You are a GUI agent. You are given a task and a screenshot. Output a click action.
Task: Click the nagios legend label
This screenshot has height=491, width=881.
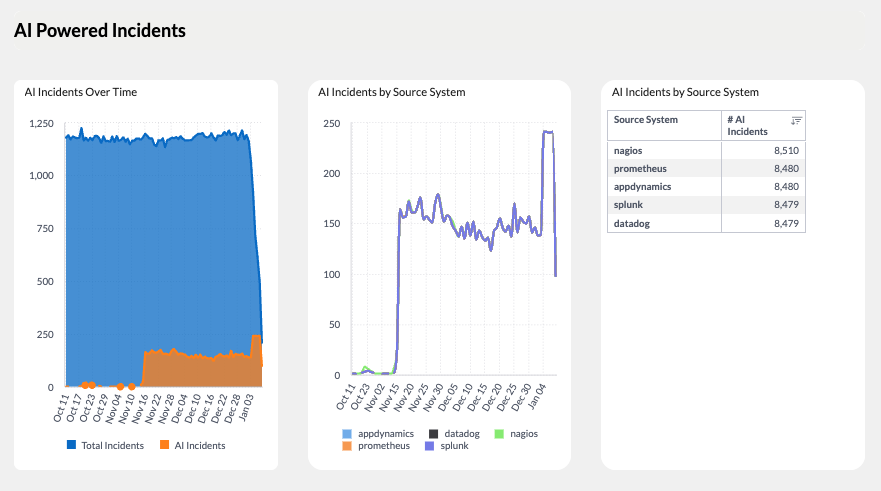pos(524,434)
